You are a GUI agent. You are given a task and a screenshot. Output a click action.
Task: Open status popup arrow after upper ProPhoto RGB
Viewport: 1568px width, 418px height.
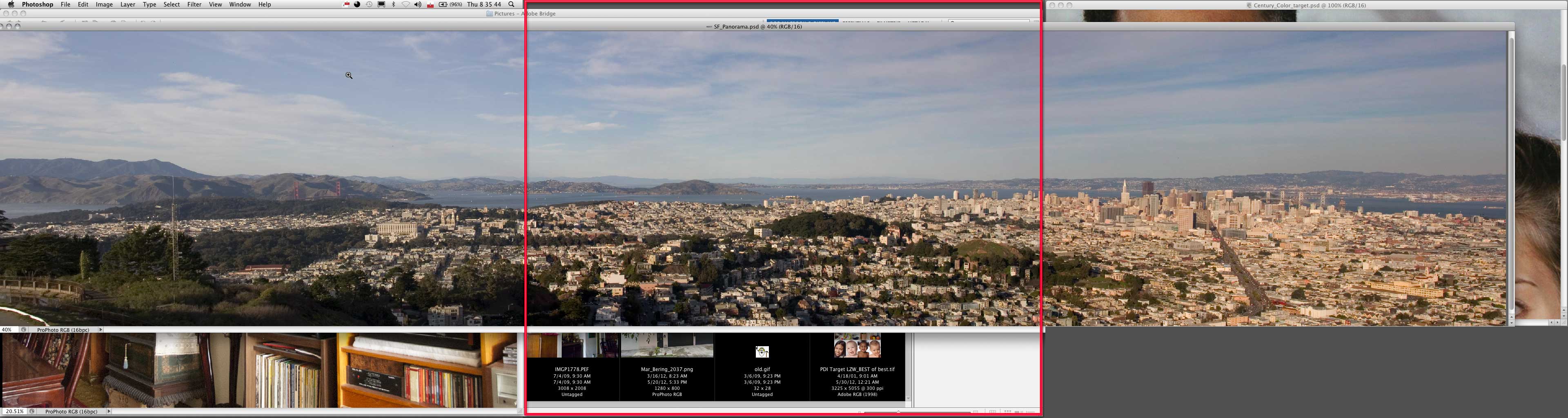pyautogui.click(x=100, y=330)
